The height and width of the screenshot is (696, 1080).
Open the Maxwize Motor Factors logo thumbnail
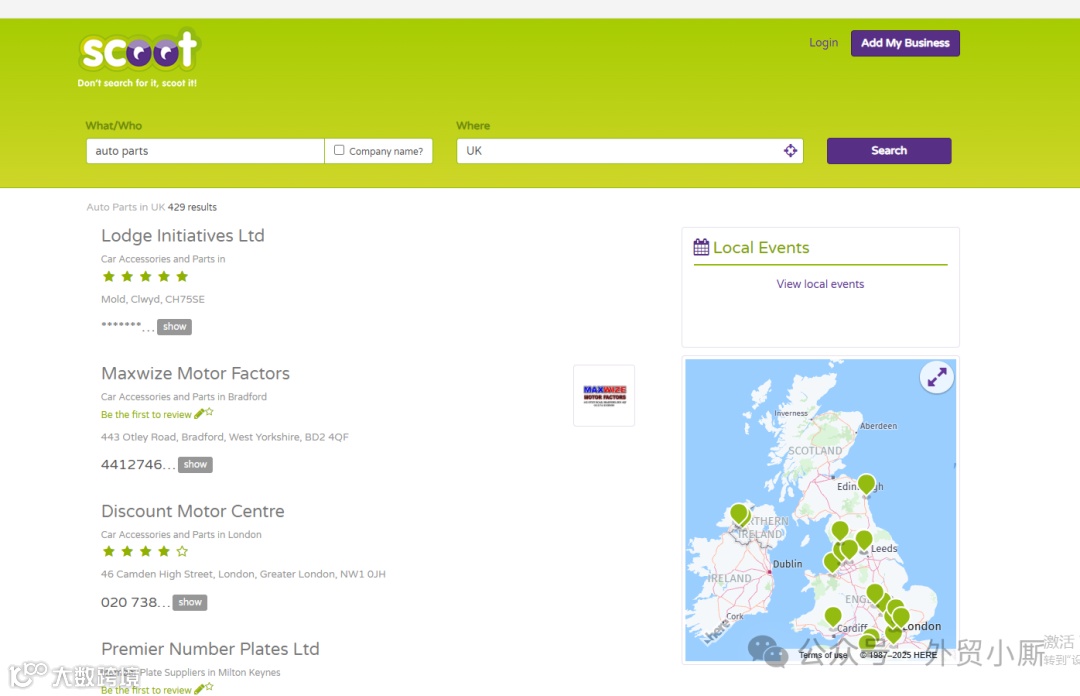[604, 396]
